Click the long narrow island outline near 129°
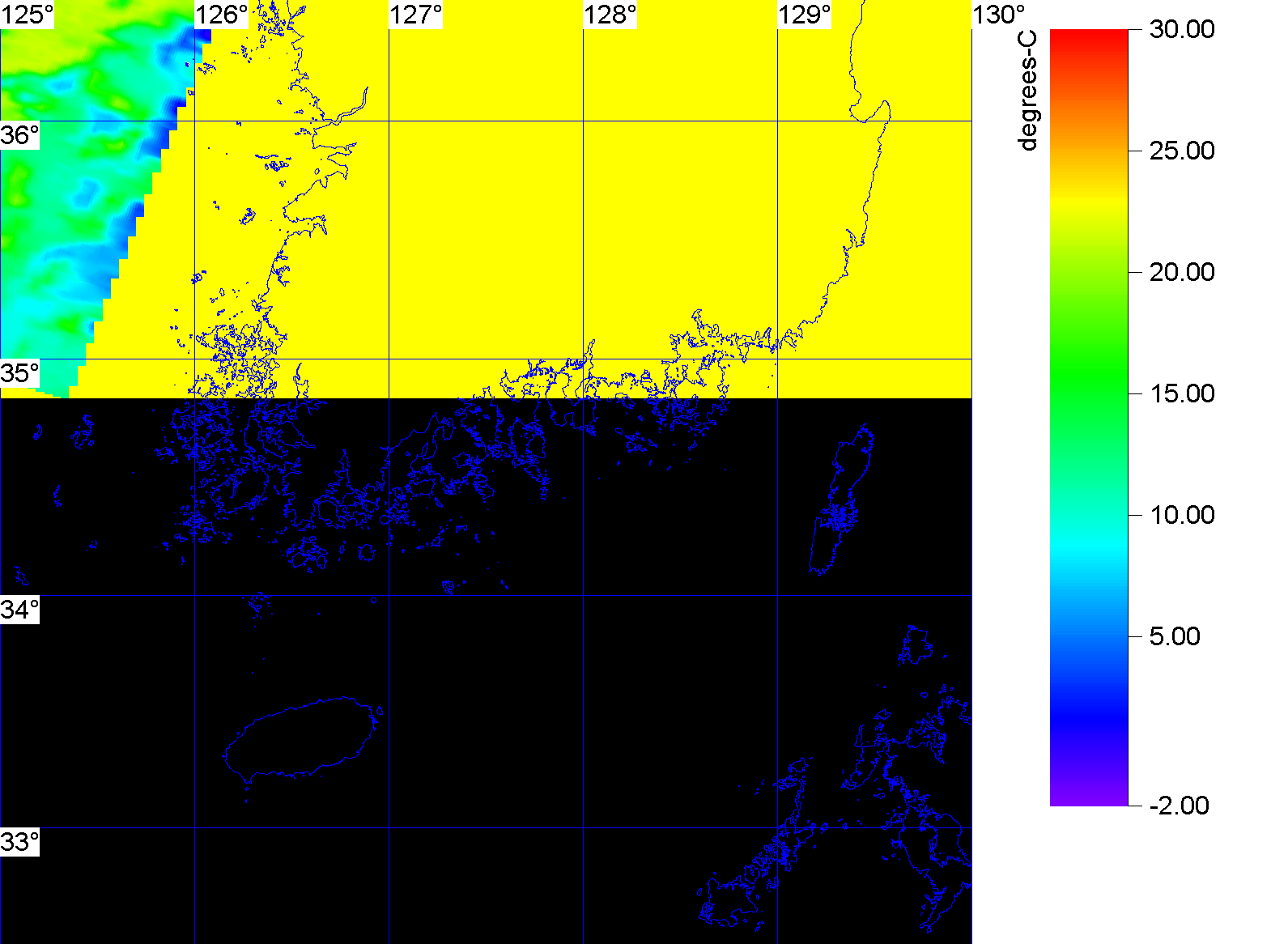This screenshot has height=944, width=1288. click(842, 500)
